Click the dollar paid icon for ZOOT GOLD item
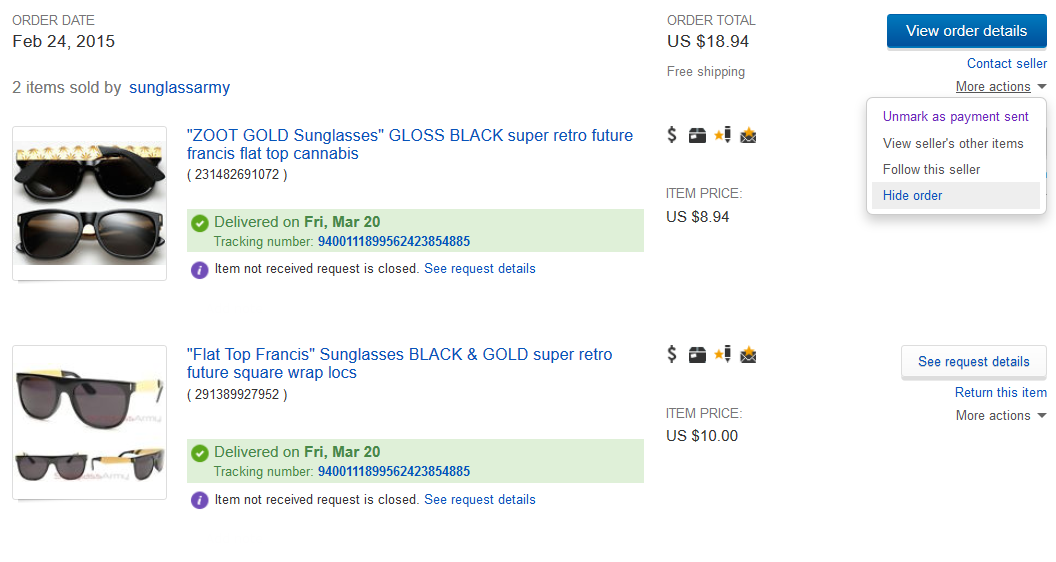This screenshot has width=1056, height=562. (672, 135)
